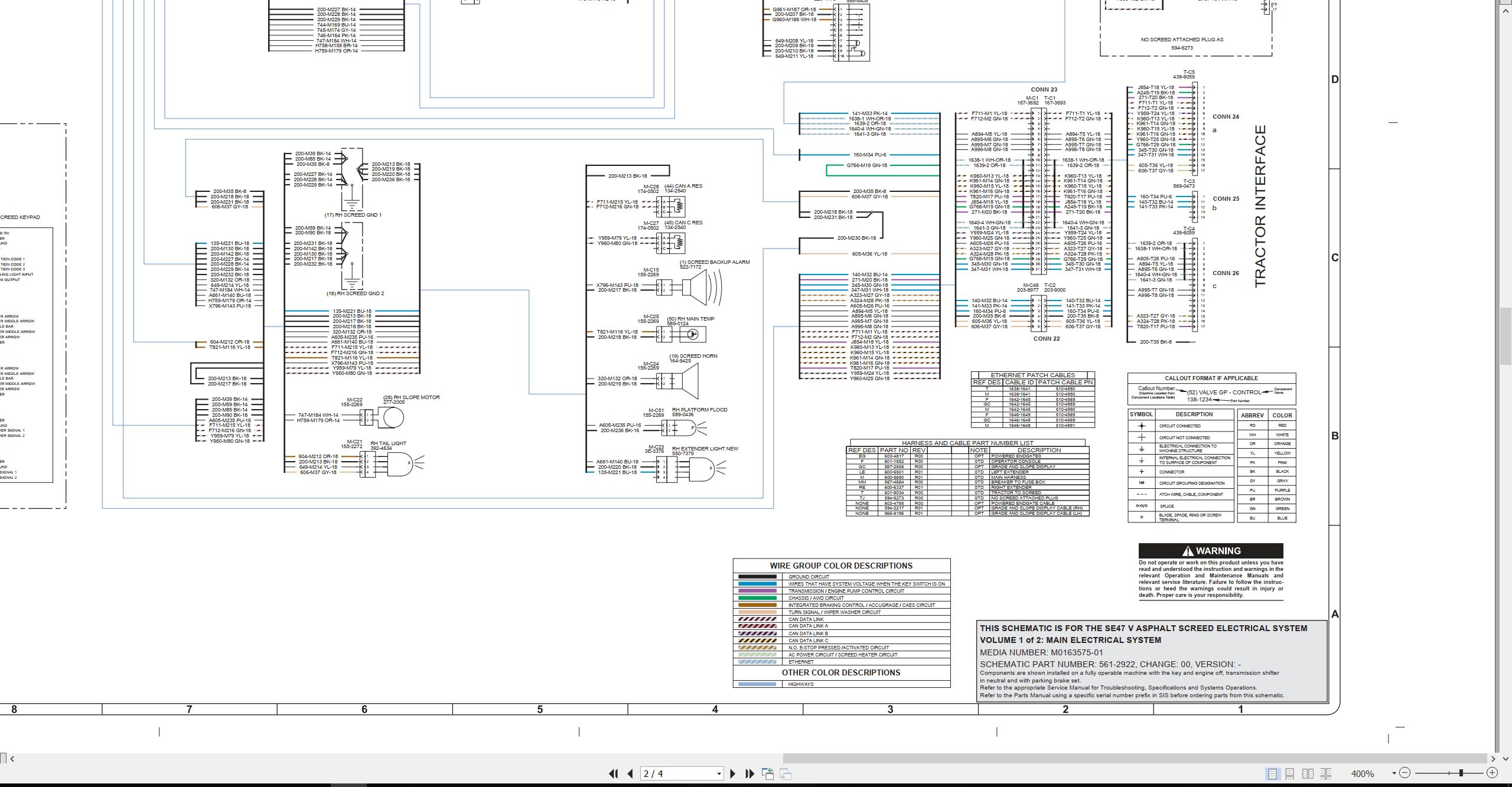Click the CAN DATA LINK A legend entry
1512x787 pixels.
point(808,626)
